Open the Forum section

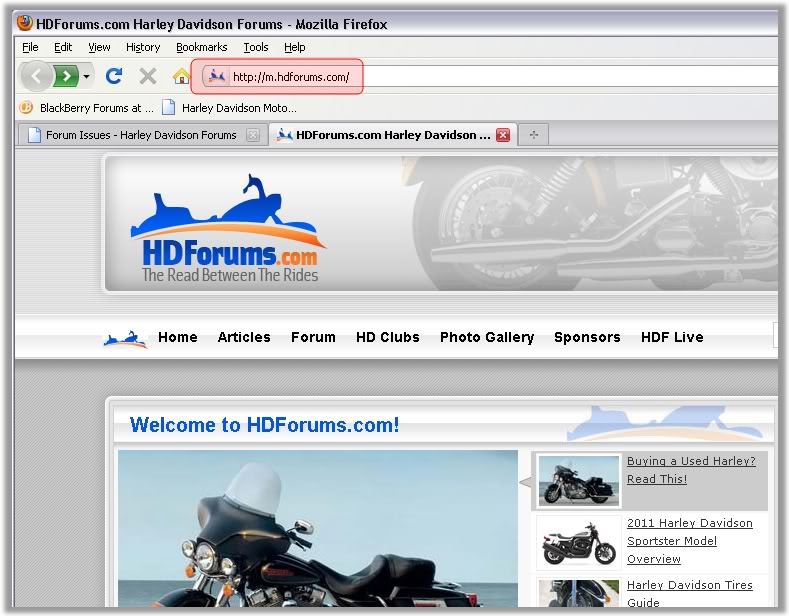[x=313, y=337]
